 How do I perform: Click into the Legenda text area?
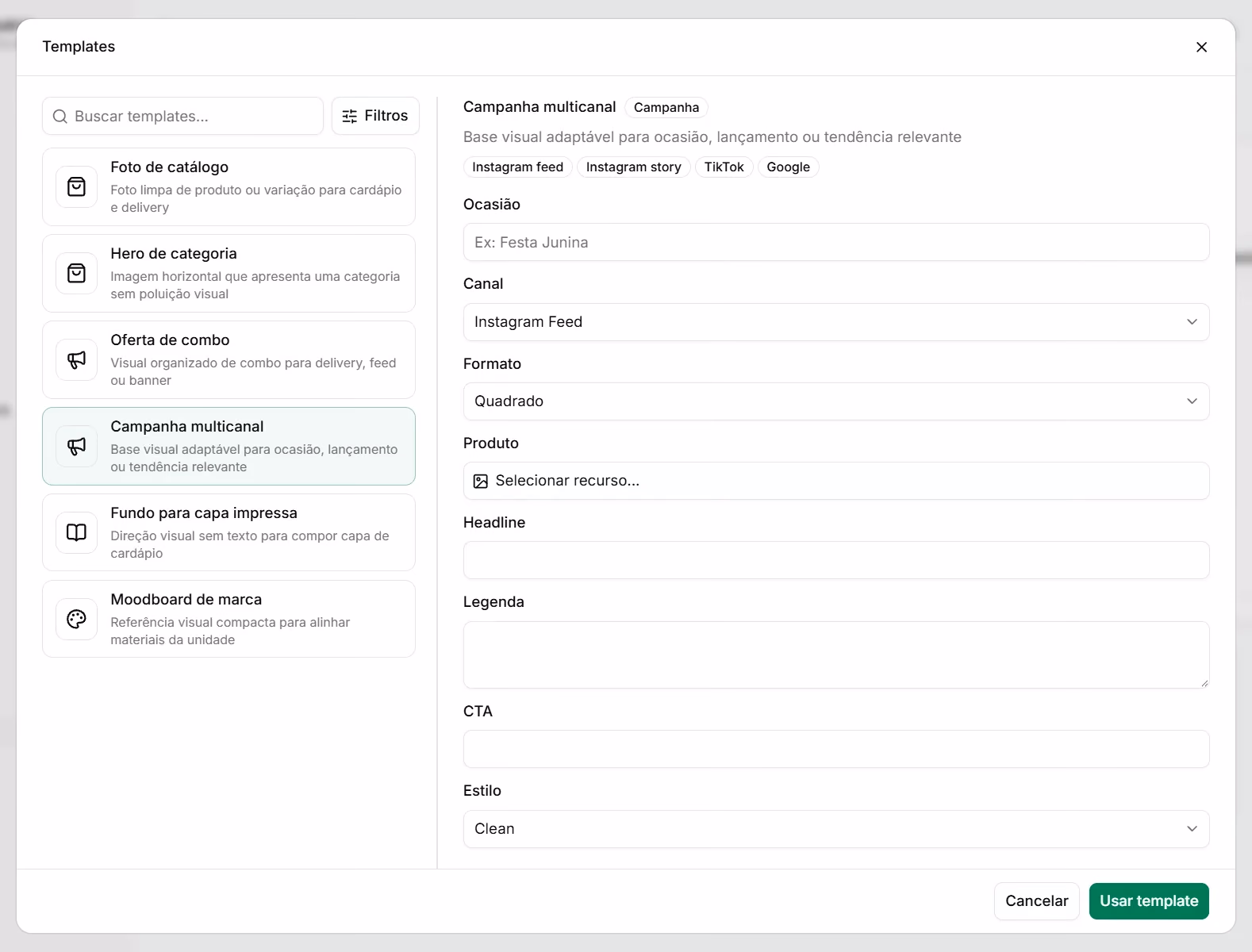tap(836, 654)
